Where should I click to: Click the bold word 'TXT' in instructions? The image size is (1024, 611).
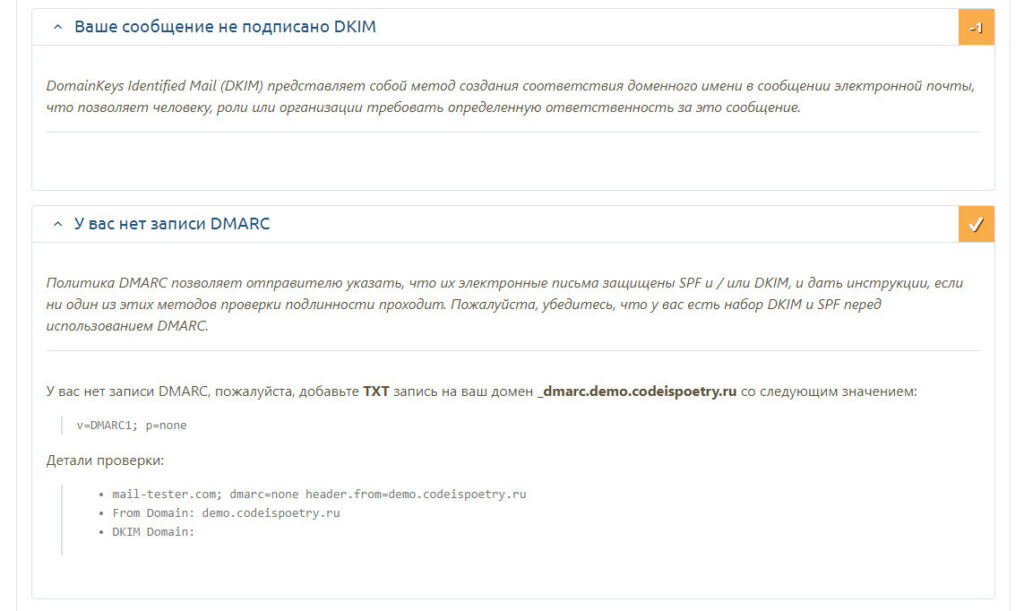tap(376, 391)
